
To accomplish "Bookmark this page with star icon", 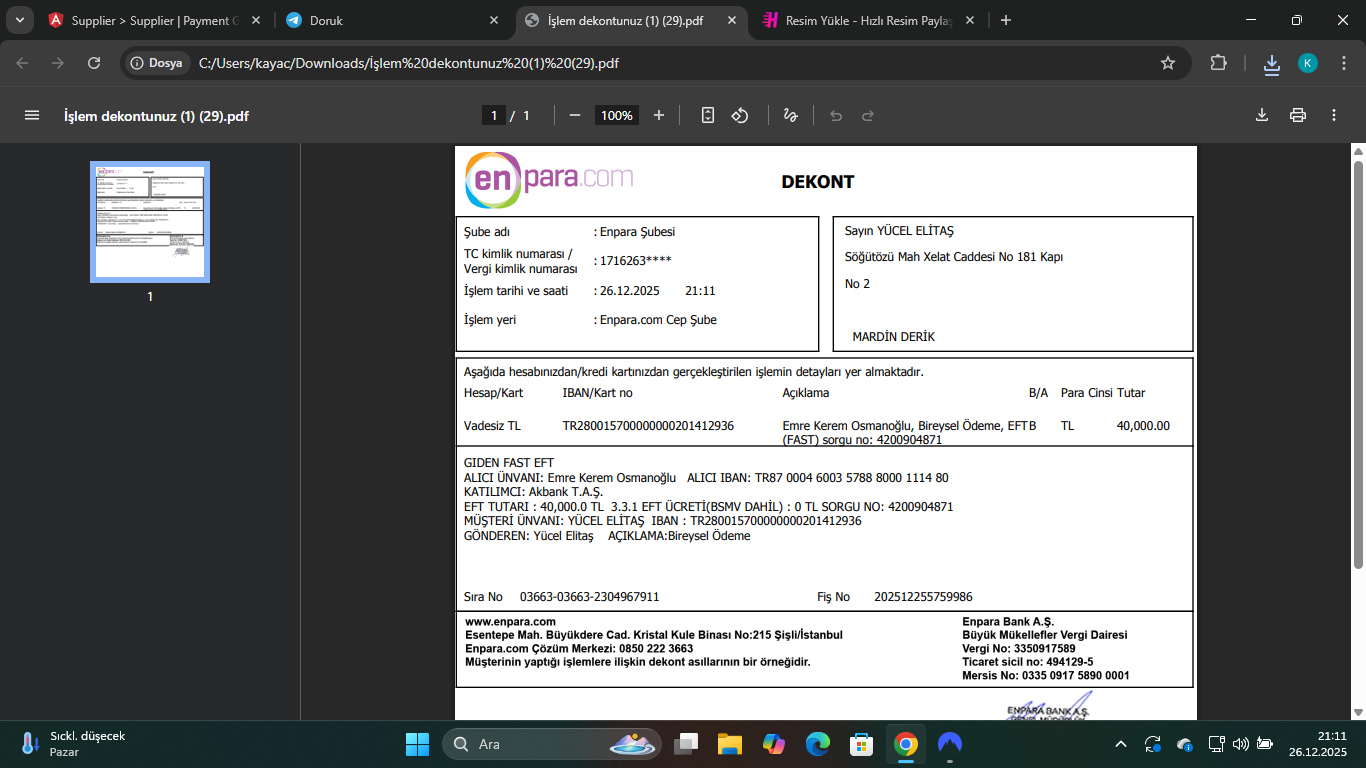I will point(1168,63).
